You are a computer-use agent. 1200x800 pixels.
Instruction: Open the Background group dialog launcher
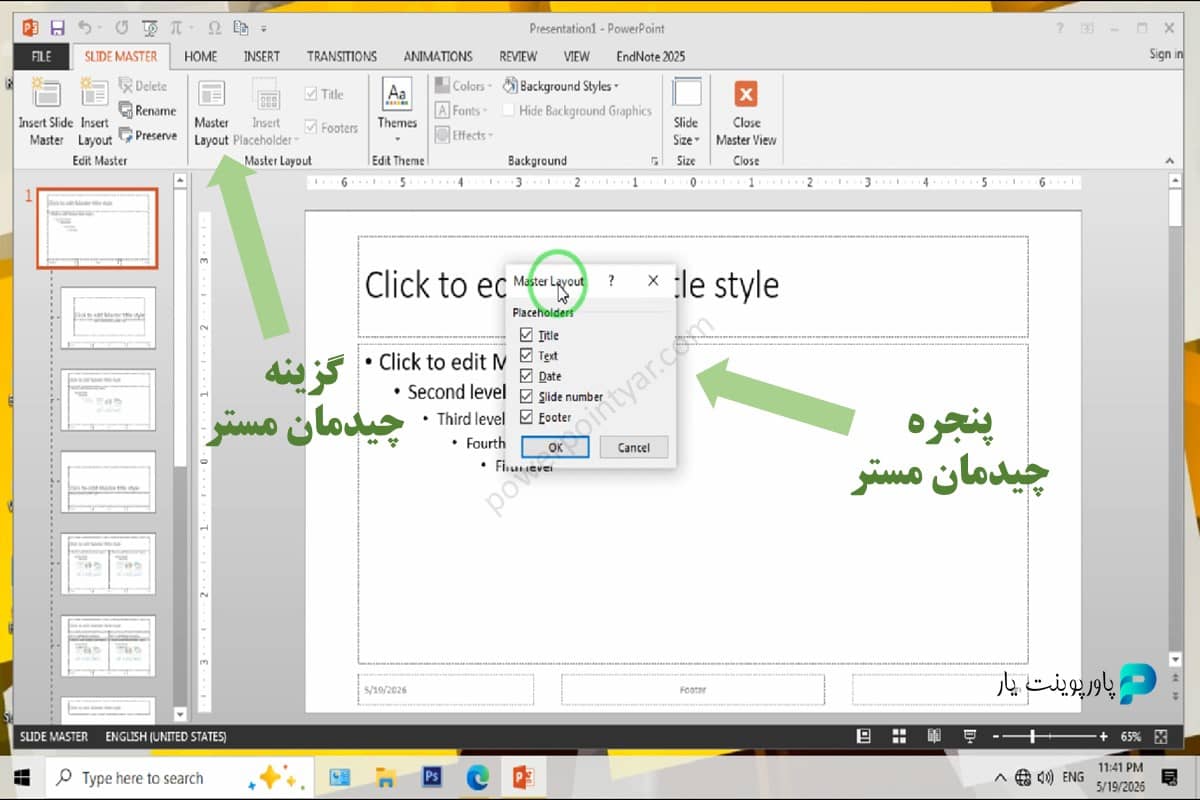[x=656, y=161]
